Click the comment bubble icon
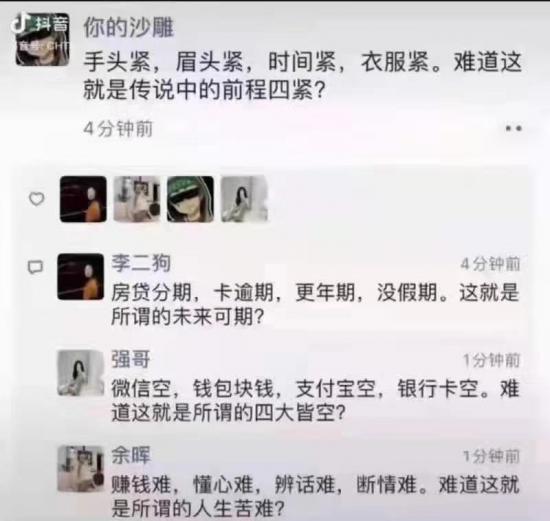Image resolution: width=550 pixels, height=521 pixels. 35,267
